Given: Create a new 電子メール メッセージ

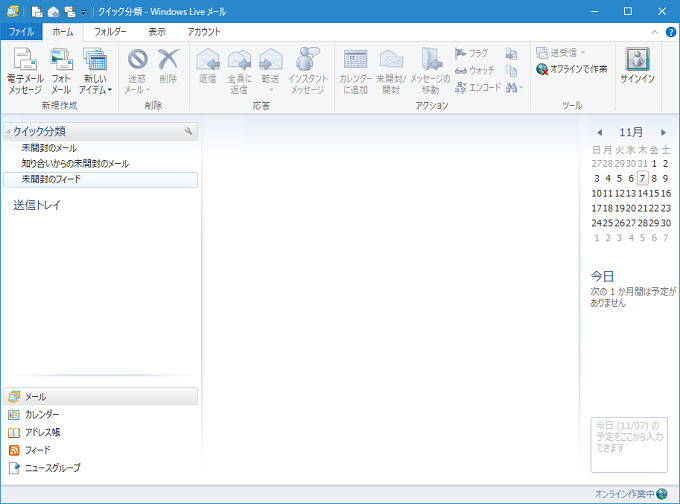Looking at the screenshot, I should coord(25,70).
